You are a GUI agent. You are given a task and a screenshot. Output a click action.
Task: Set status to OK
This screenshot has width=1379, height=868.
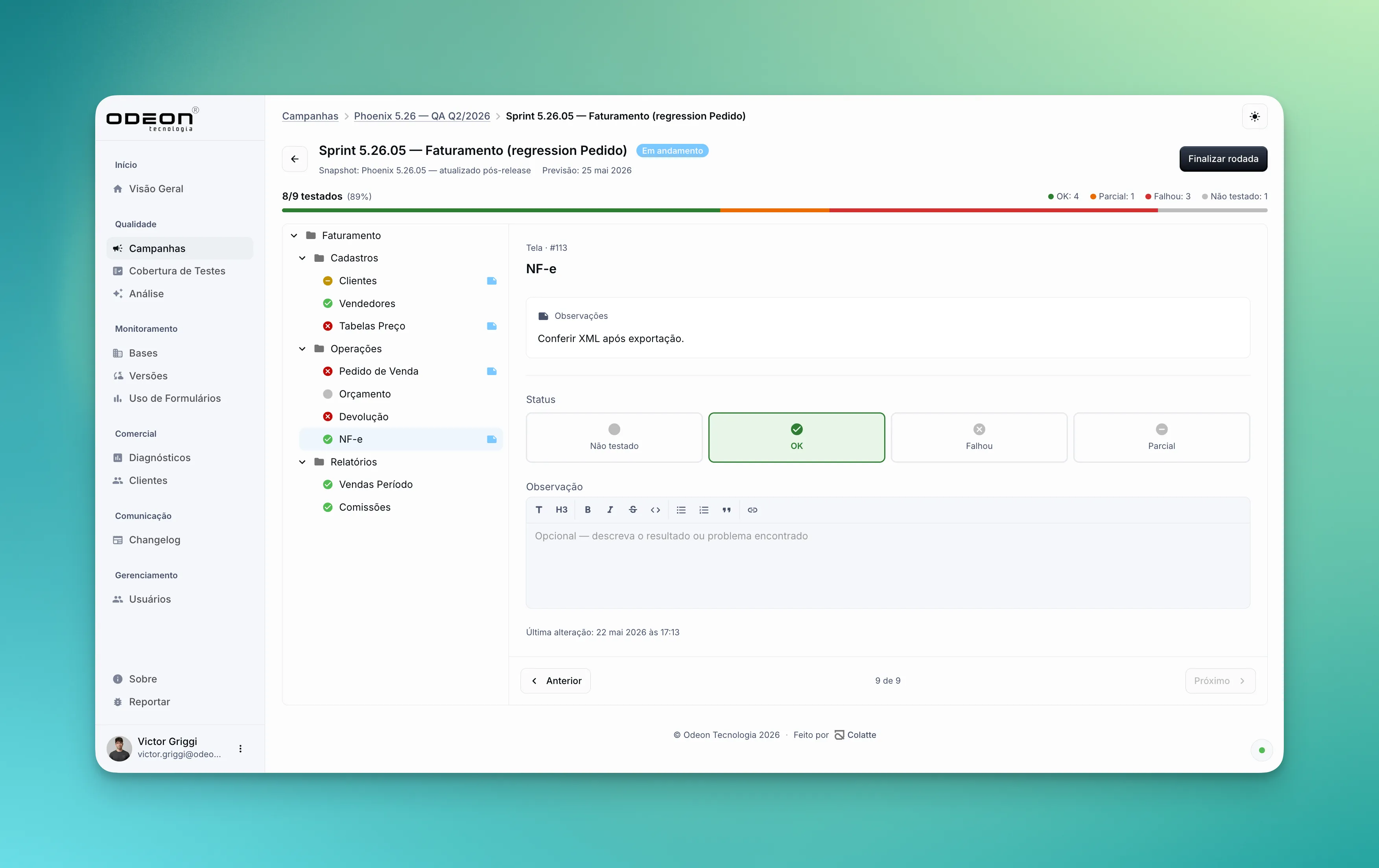796,437
